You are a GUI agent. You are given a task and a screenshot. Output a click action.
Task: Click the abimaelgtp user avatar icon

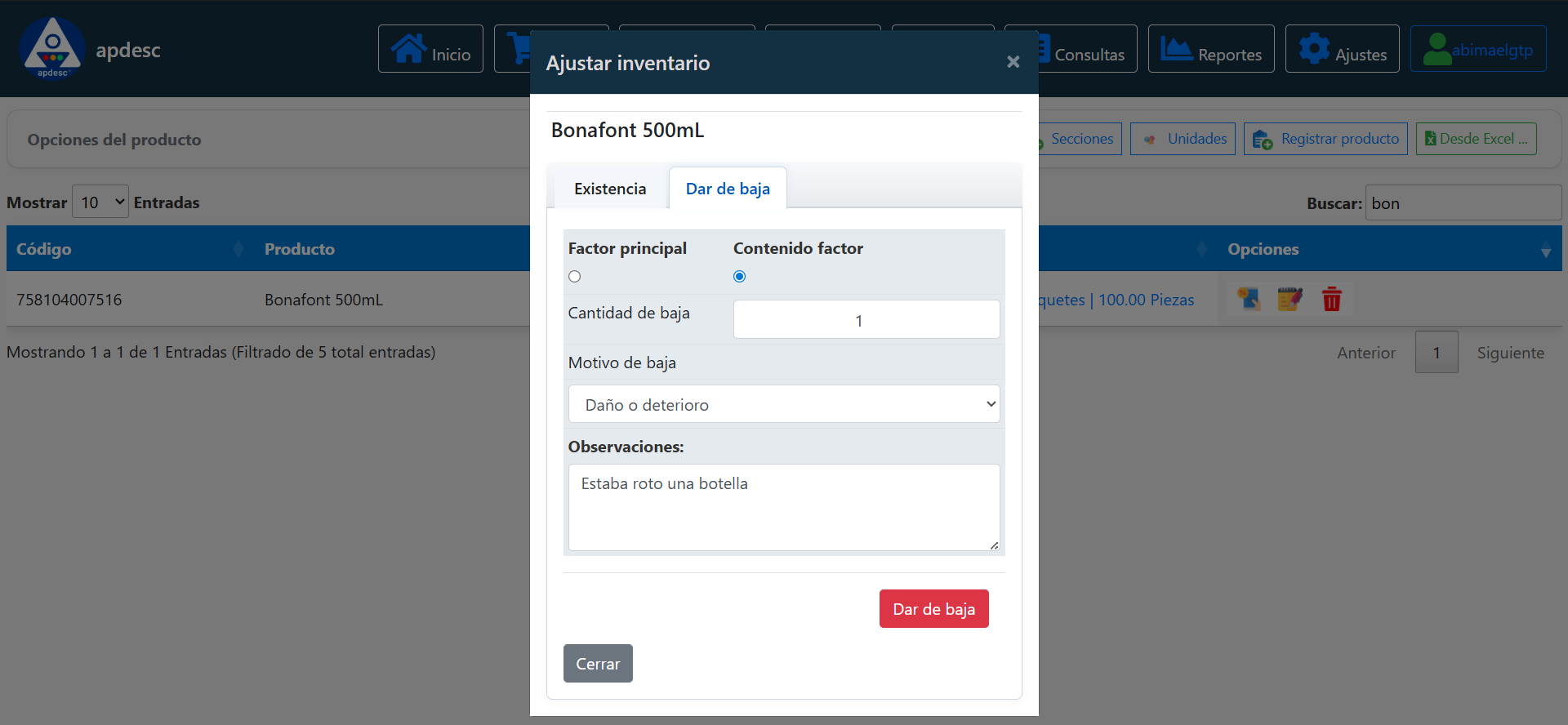click(x=1437, y=49)
